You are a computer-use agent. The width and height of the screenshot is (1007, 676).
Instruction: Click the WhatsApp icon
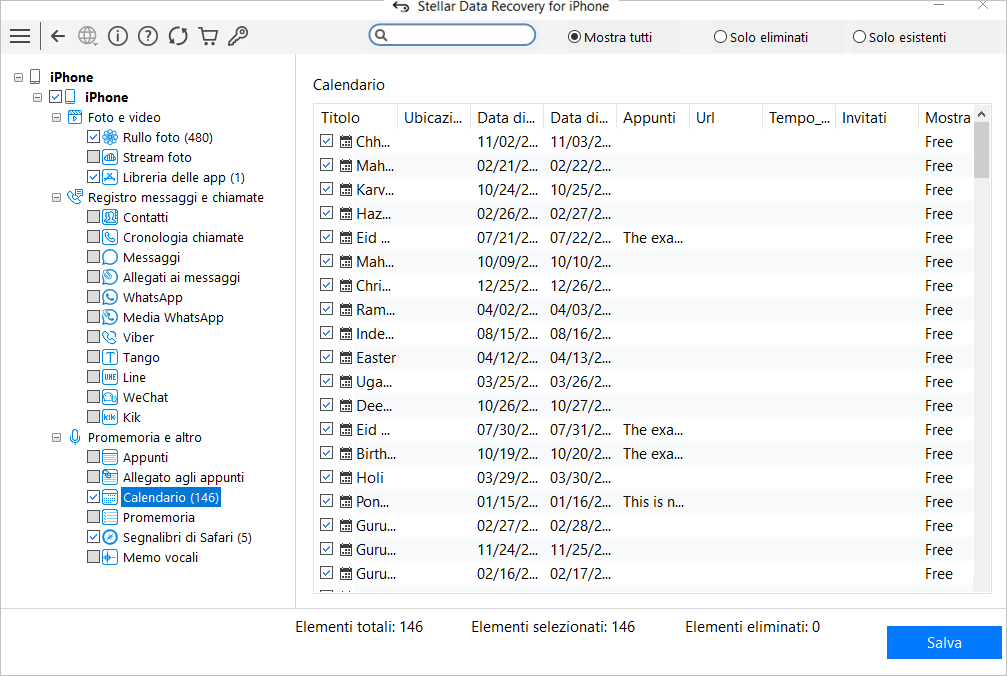[x=110, y=297]
